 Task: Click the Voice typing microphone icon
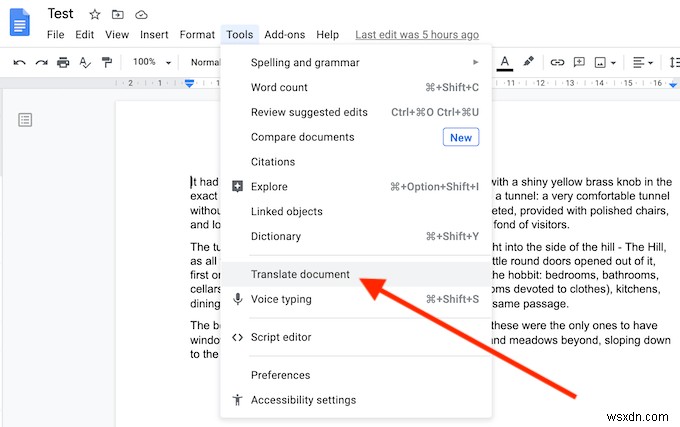(x=237, y=299)
